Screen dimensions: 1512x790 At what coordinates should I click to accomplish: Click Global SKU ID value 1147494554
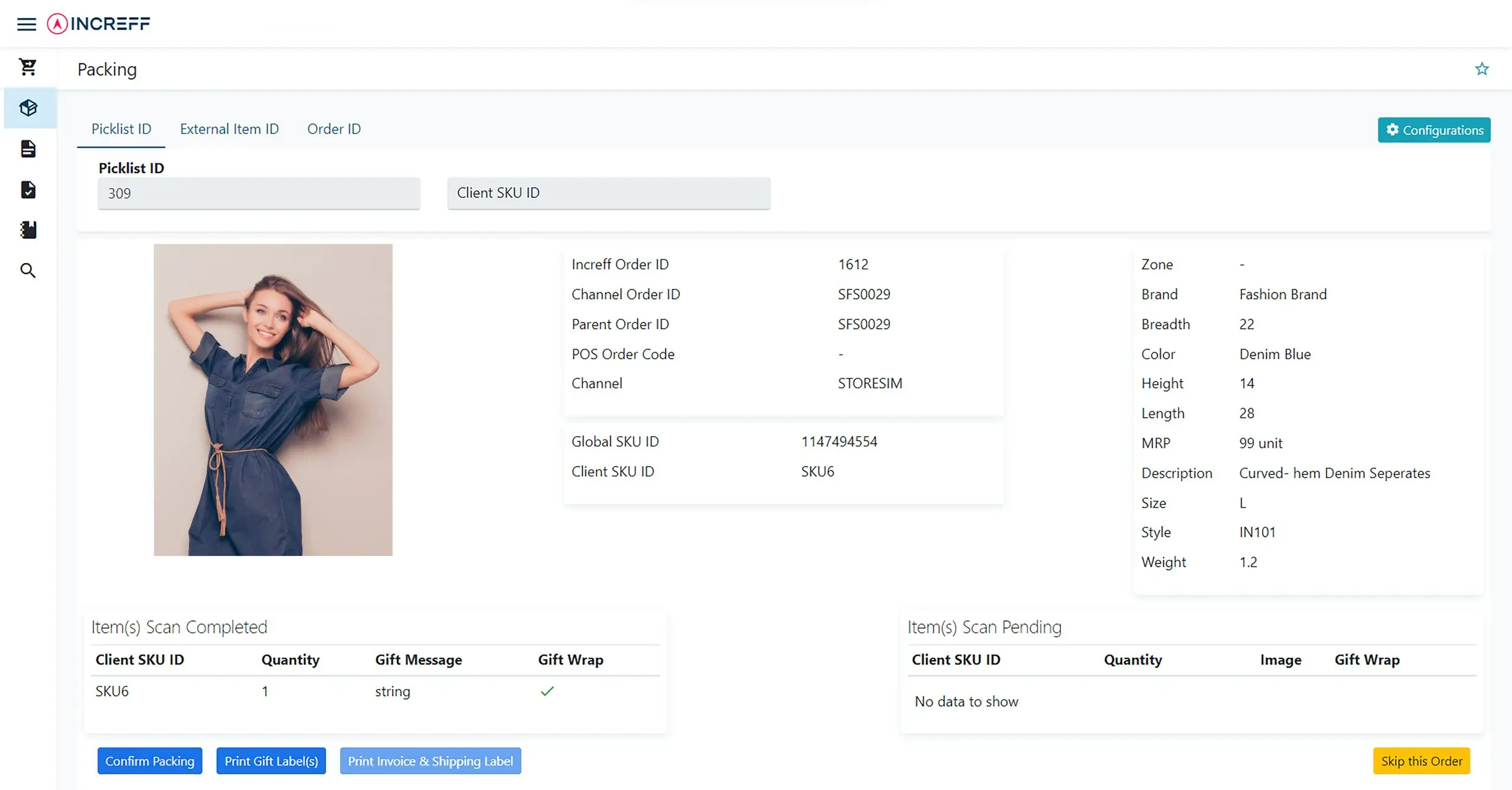[x=839, y=441]
